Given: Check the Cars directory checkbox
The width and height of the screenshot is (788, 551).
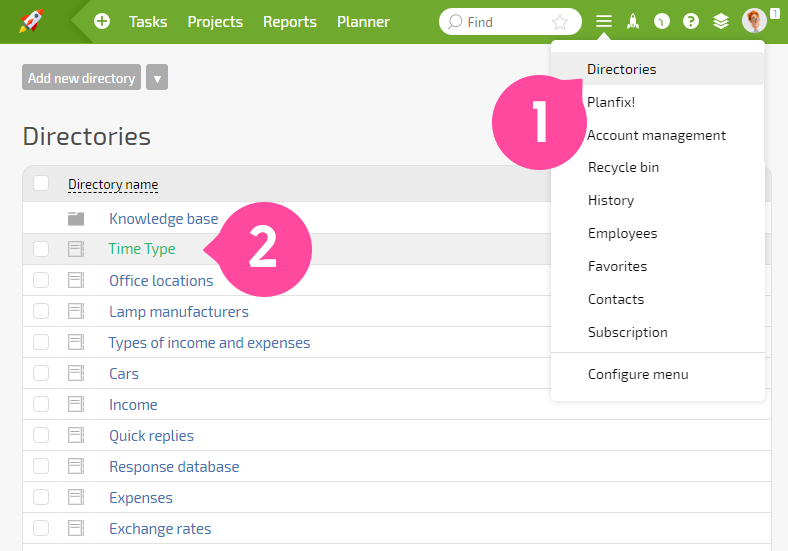Looking at the screenshot, I should (x=41, y=373).
